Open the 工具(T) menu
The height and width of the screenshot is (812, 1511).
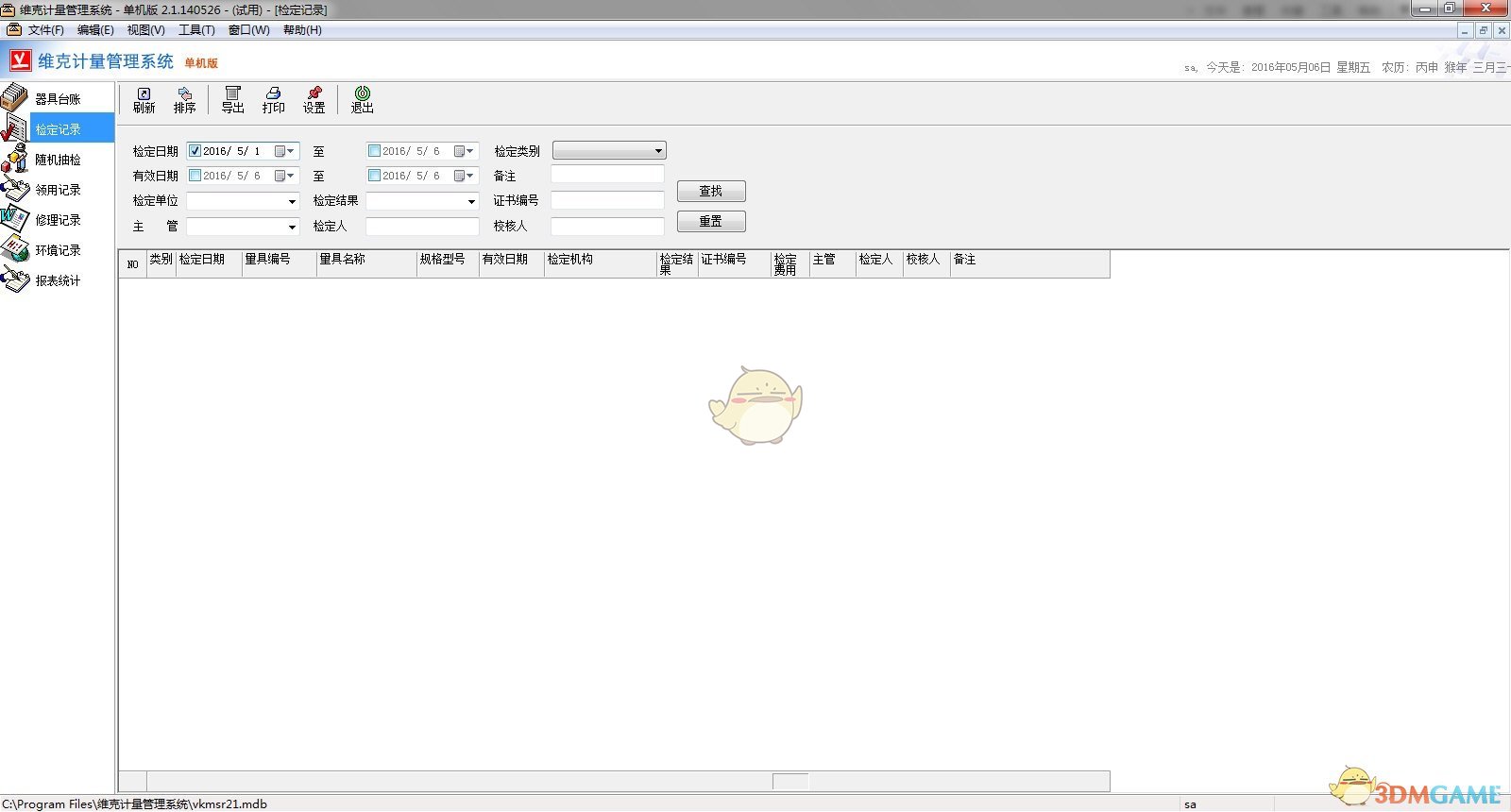click(197, 30)
